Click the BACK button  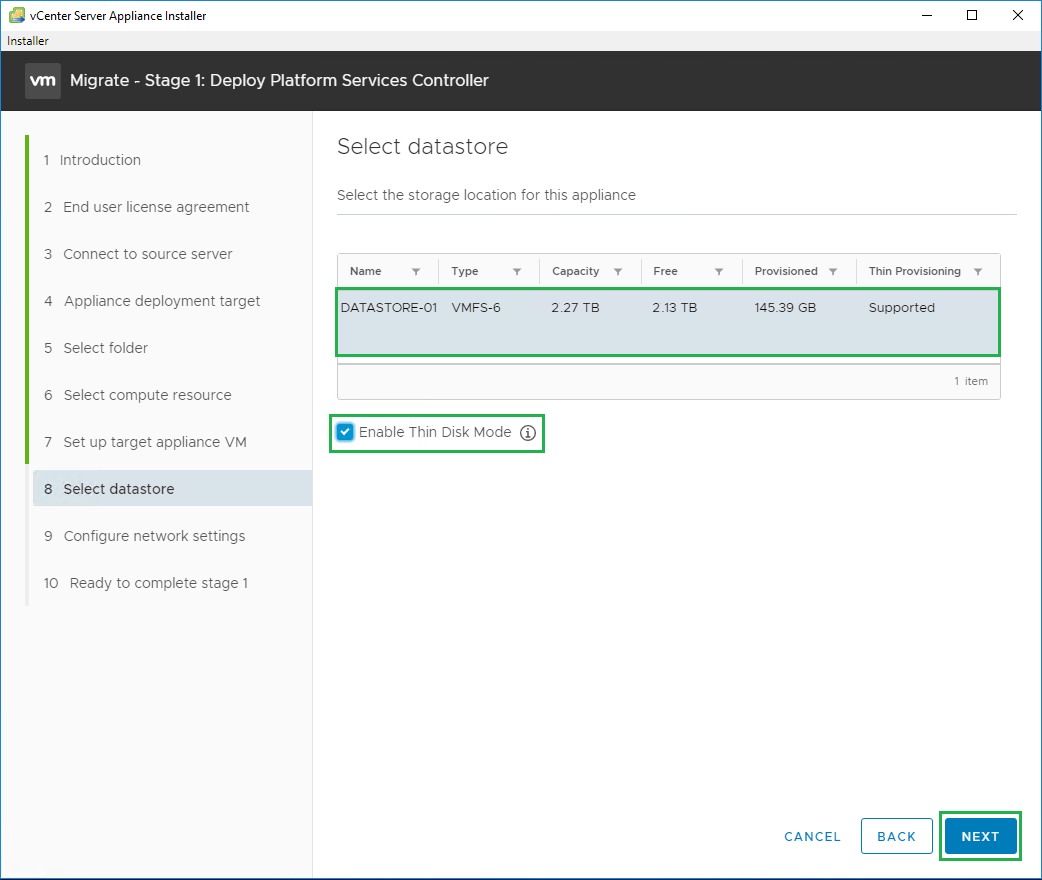896,836
